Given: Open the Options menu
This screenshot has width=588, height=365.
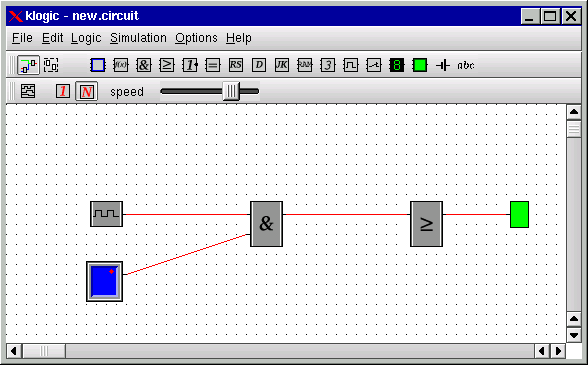Looking at the screenshot, I should pyautogui.click(x=196, y=38).
